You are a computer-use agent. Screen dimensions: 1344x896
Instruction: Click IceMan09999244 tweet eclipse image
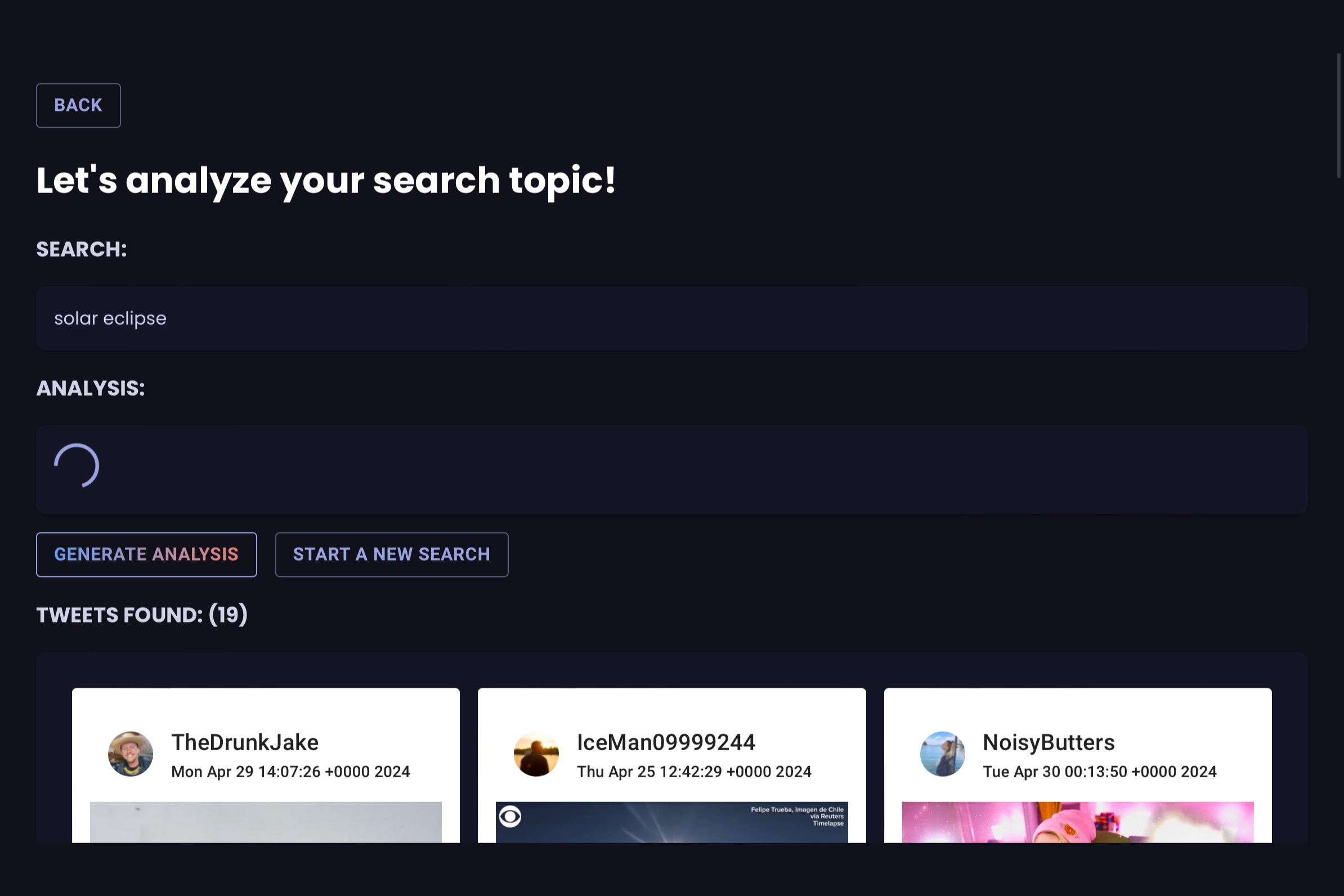(x=671, y=826)
